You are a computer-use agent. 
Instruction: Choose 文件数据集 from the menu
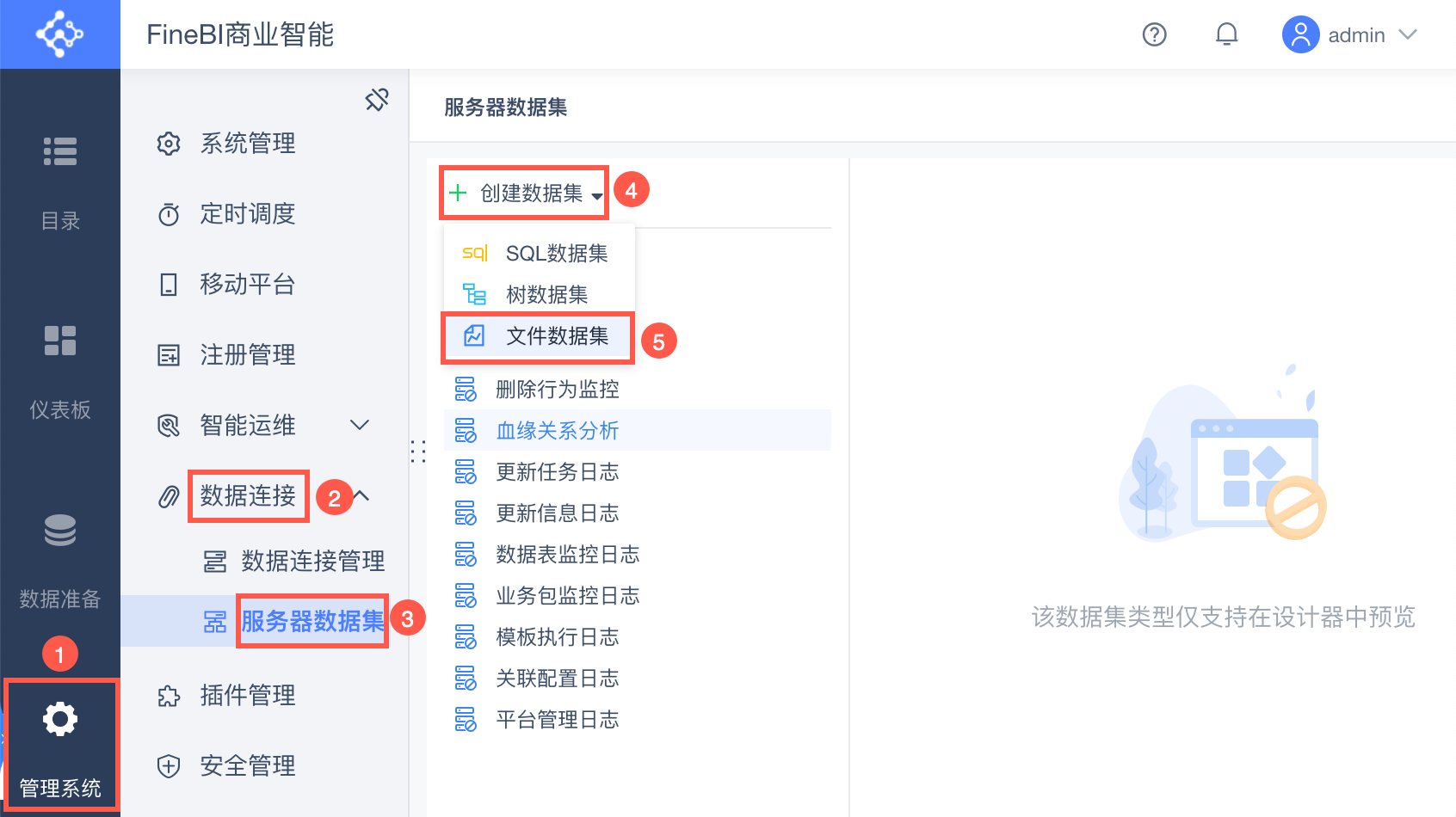(x=556, y=335)
